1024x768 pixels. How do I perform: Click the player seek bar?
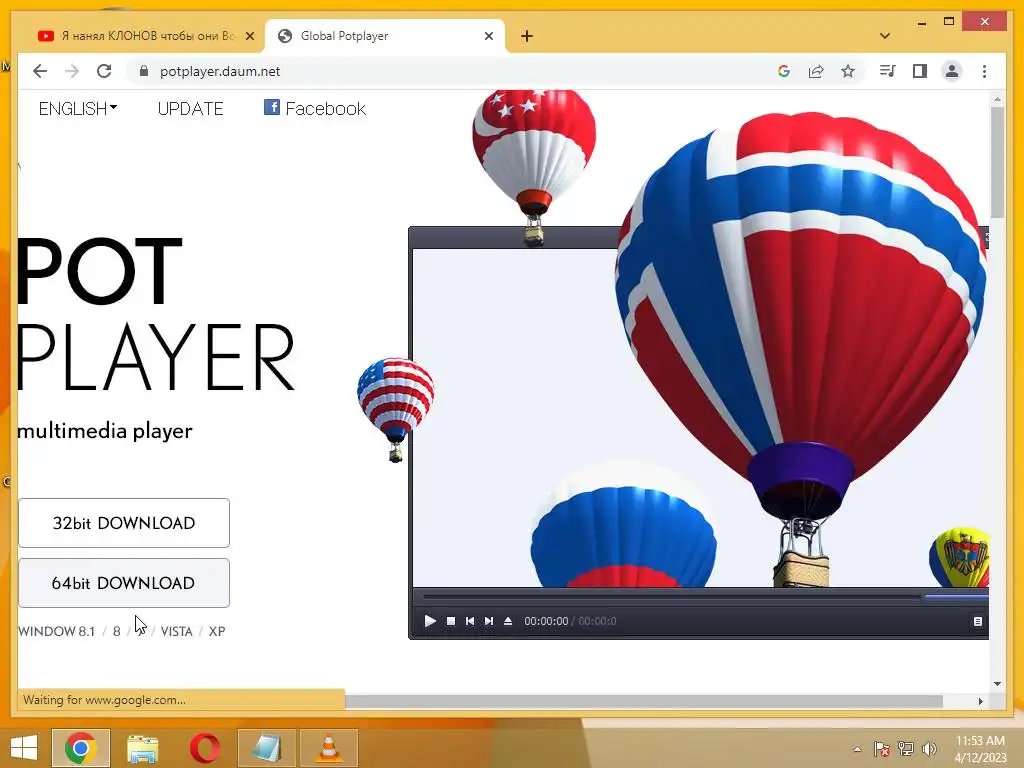coord(705,596)
